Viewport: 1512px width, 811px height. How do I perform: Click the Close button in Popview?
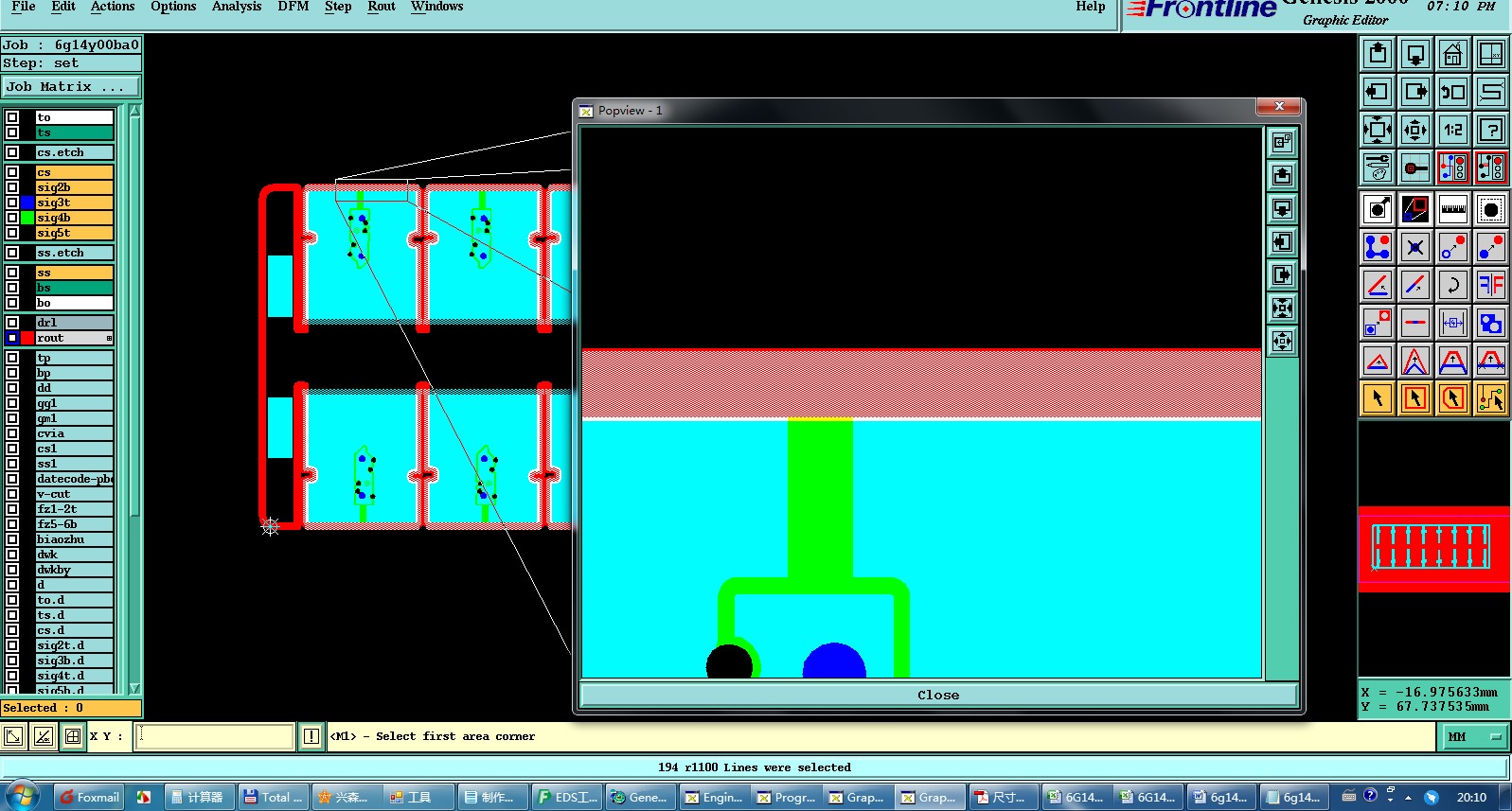point(938,695)
